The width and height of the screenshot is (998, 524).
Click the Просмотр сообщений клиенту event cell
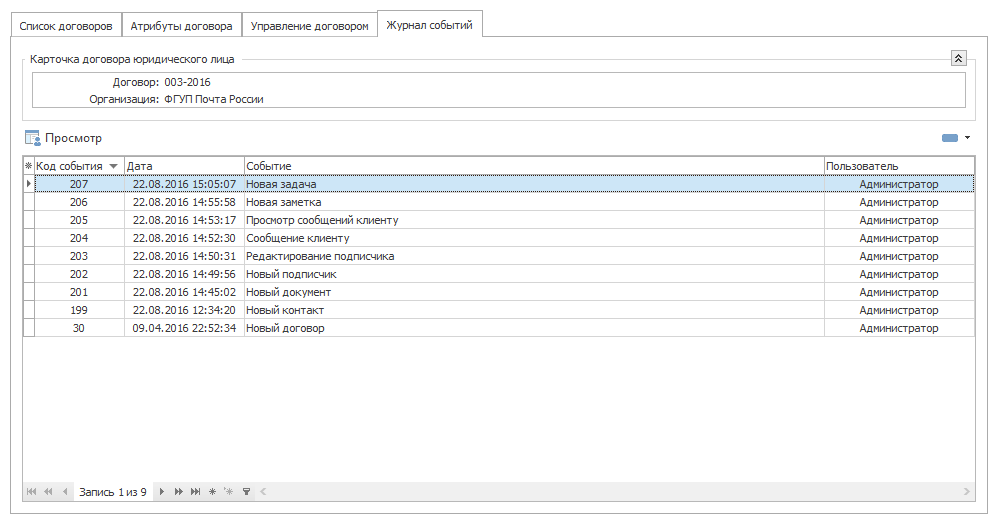pyautogui.click(x=534, y=220)
